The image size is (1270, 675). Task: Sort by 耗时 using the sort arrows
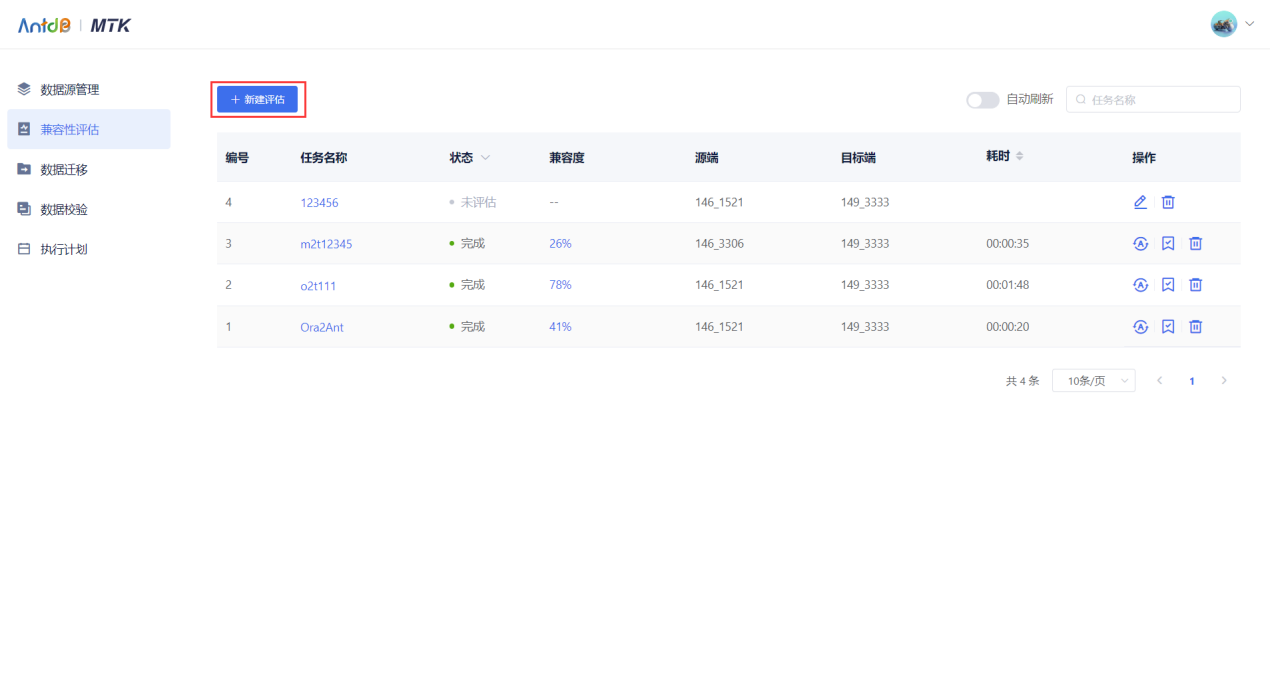pyautogui.click(x=1019, y=157)
